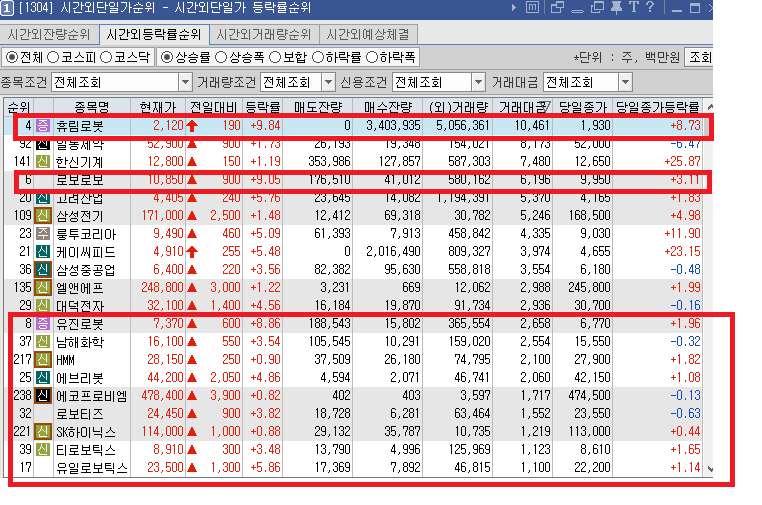The image size is (762, 505).
Task: Click the 2,016,490 buy balance of 케이씨피드
Action: pyautogui.click(x=393, y=251)
